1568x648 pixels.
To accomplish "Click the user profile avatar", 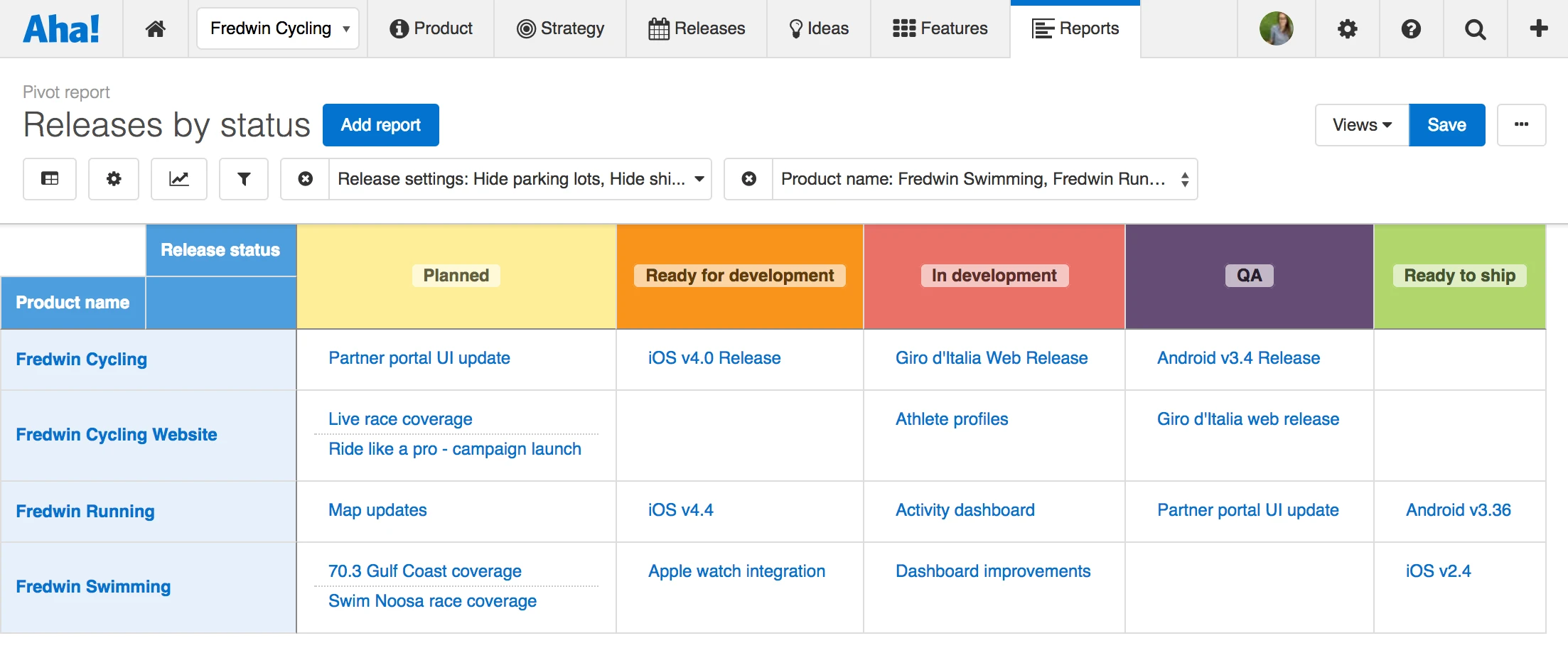I will 1276,29.
